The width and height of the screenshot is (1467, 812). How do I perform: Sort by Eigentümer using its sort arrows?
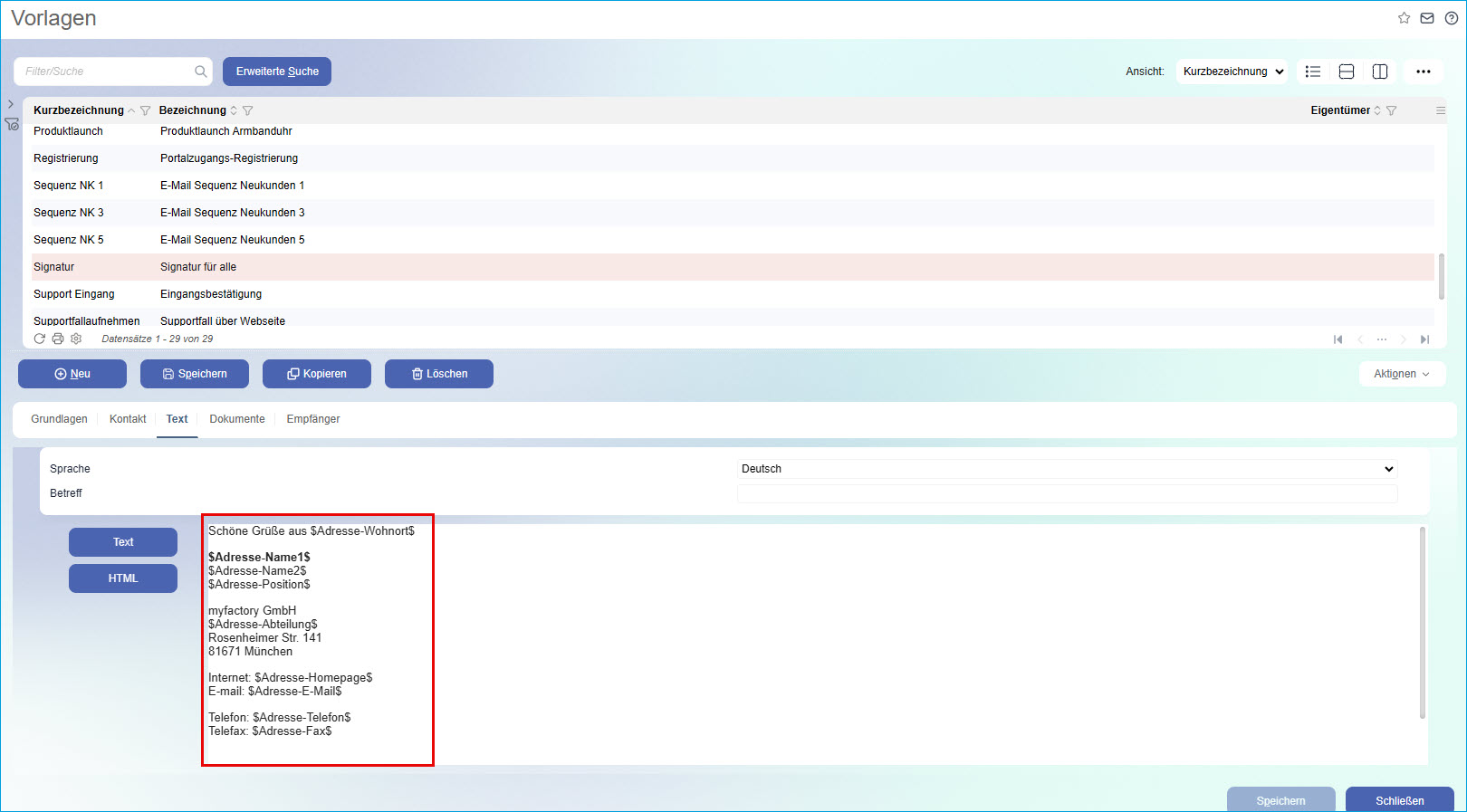(1377, 110)
